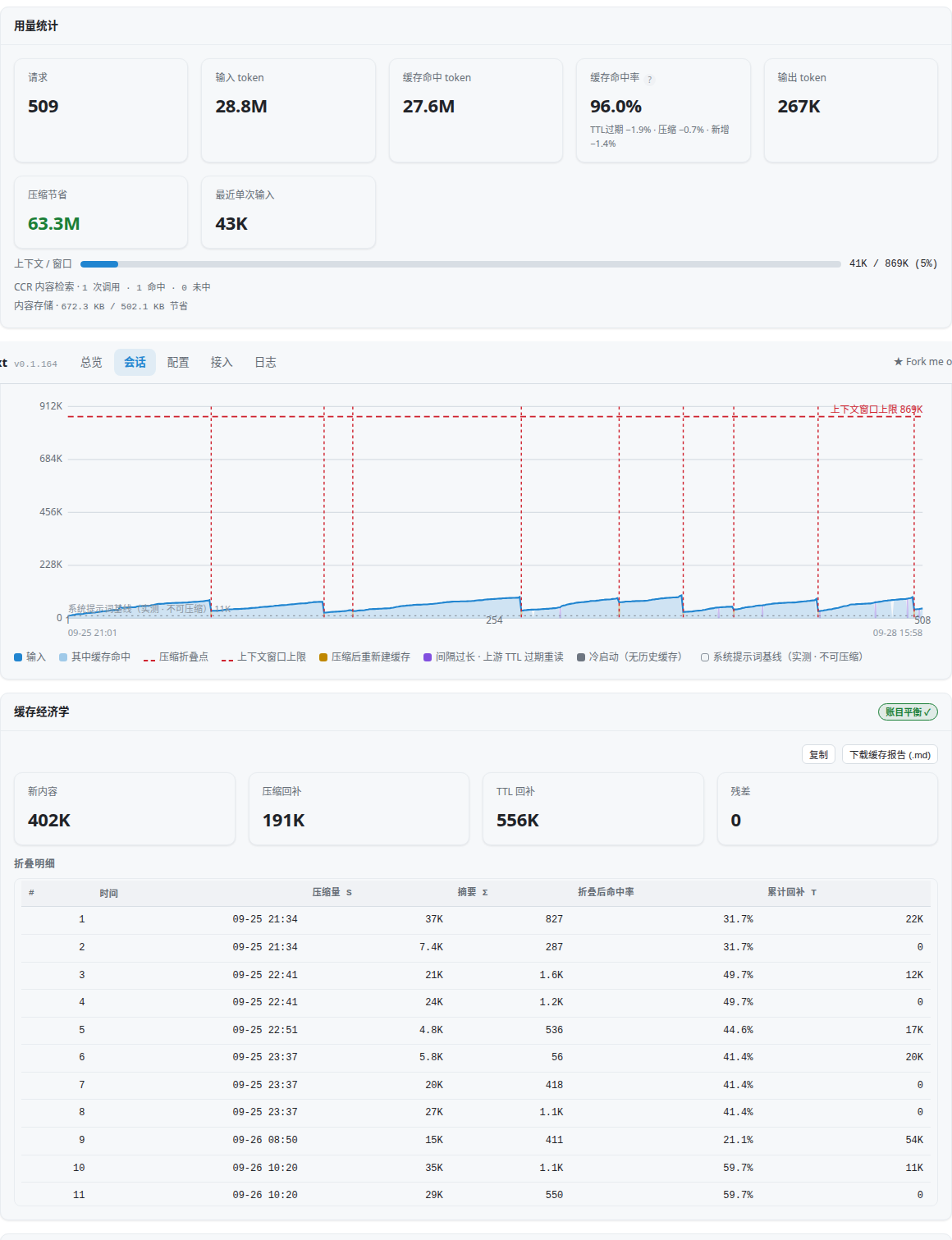This screenshot has height=1240, width=952.
Task: Click the star icon before Fork me
Action: [898, 362]
